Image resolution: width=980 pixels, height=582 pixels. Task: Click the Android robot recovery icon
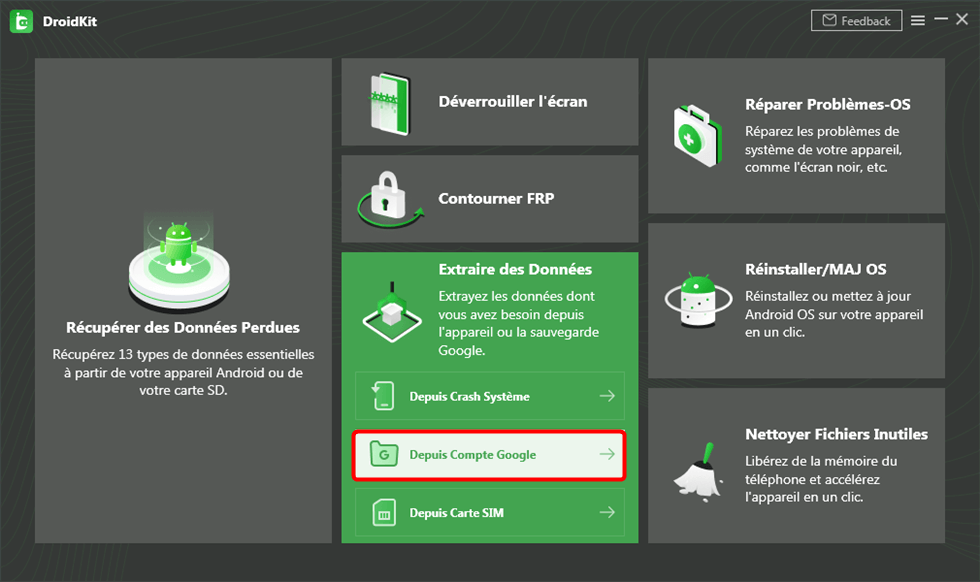(179, 263)
